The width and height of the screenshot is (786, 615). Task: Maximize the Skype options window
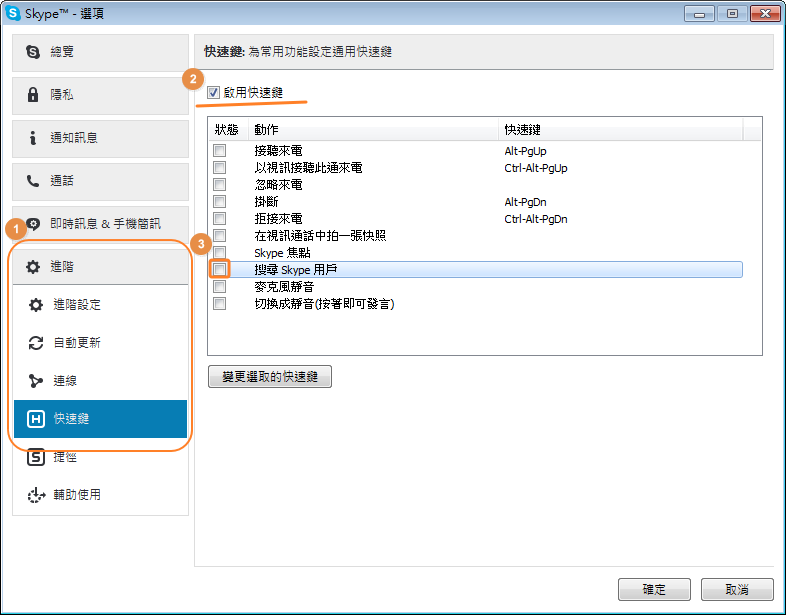(732, 14)
